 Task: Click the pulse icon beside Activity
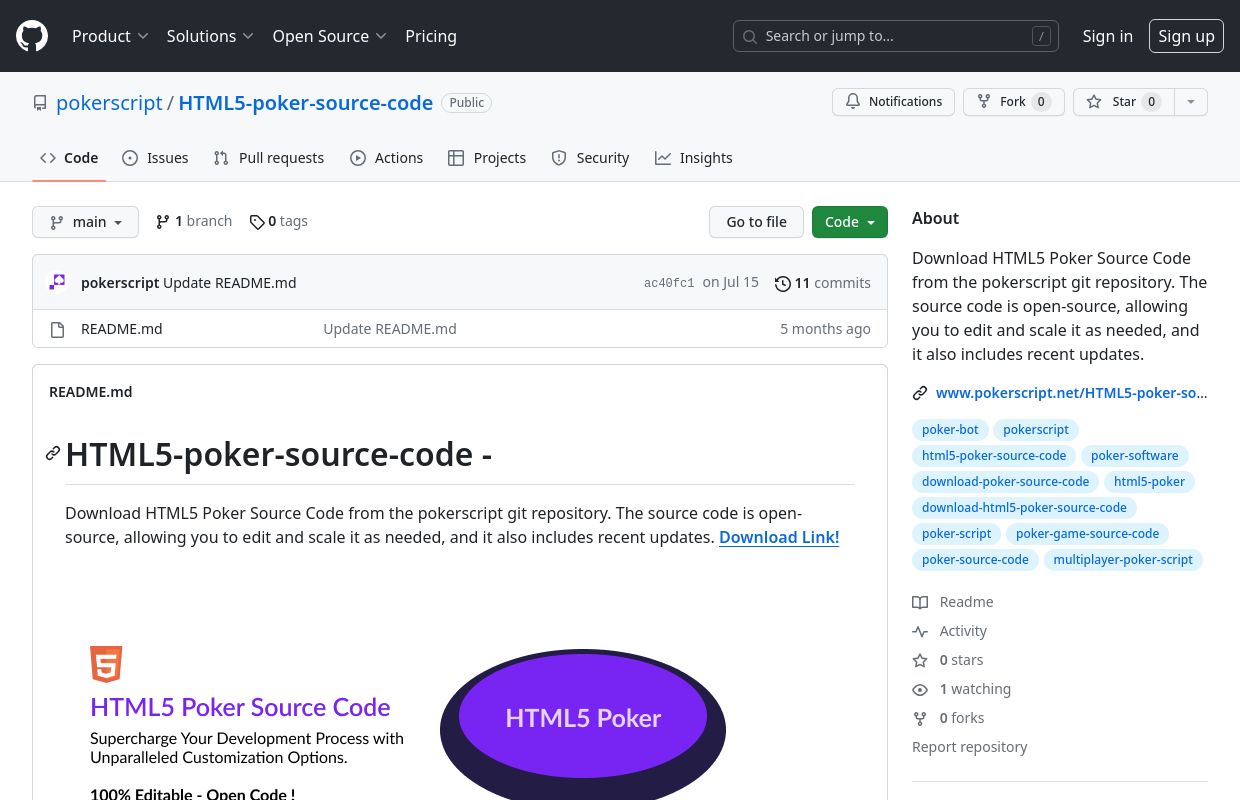coord(920,631)
